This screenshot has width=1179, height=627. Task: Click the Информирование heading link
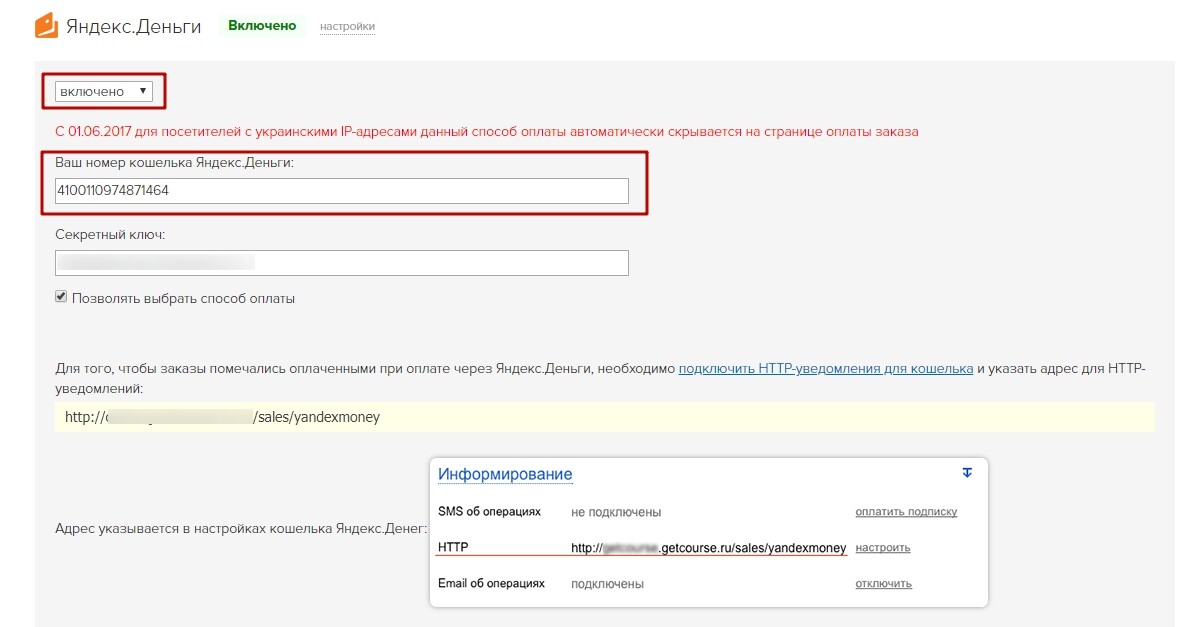(505, 474)
